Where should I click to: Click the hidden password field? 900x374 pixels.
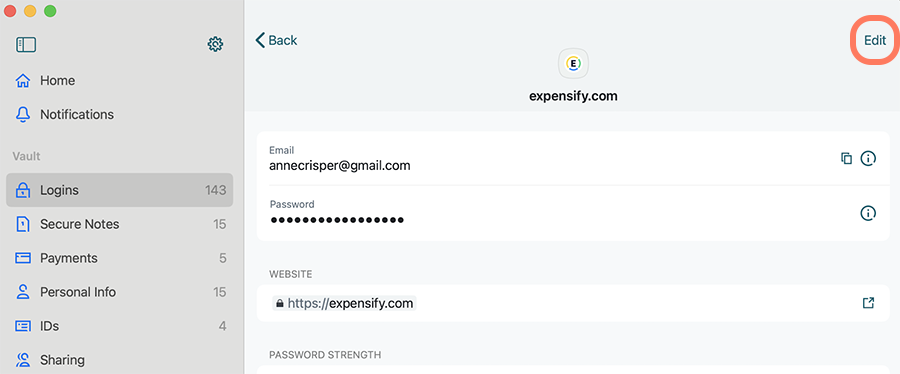337,220
